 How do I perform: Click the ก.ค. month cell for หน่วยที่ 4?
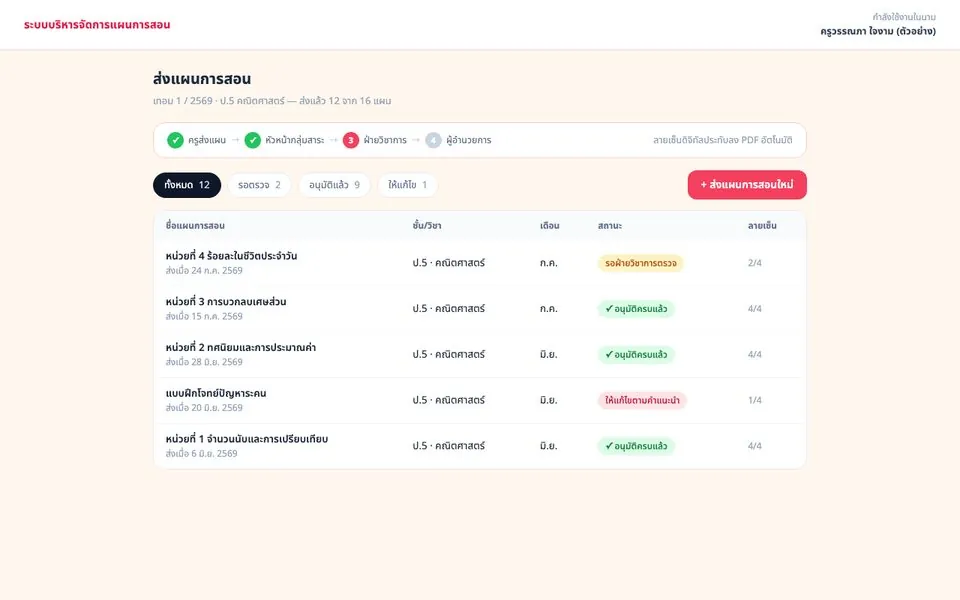click(x=549, y=263)
